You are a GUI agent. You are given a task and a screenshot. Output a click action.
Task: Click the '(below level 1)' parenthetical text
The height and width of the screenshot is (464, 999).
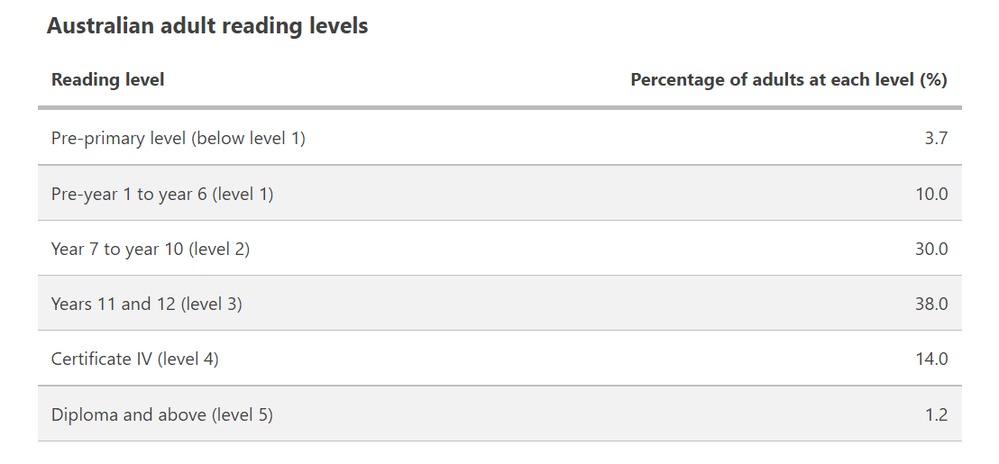[249, 138]
